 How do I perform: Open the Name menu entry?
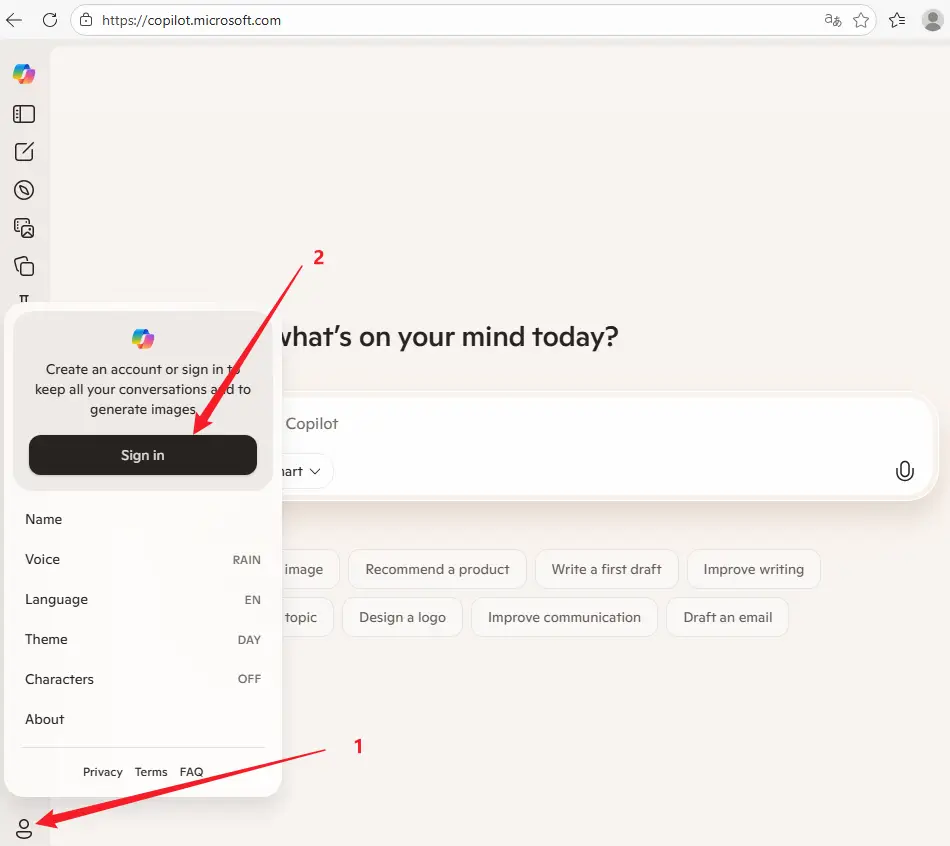[x=44, y=519]
